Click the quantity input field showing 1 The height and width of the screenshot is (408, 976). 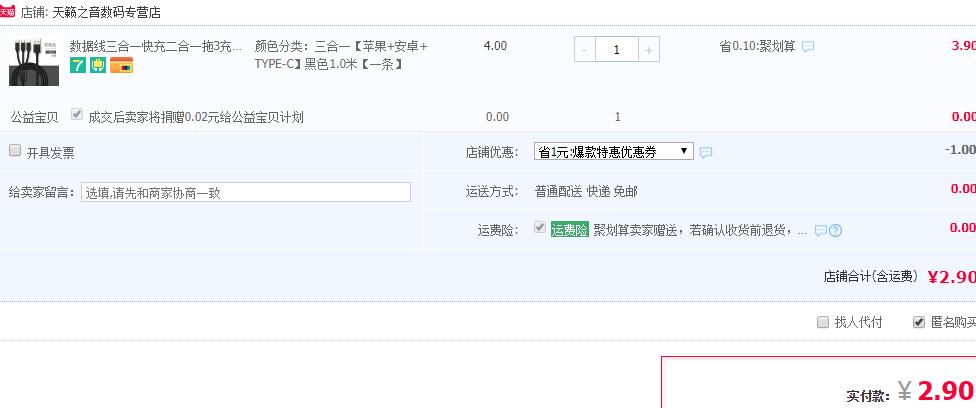[616, 50]
